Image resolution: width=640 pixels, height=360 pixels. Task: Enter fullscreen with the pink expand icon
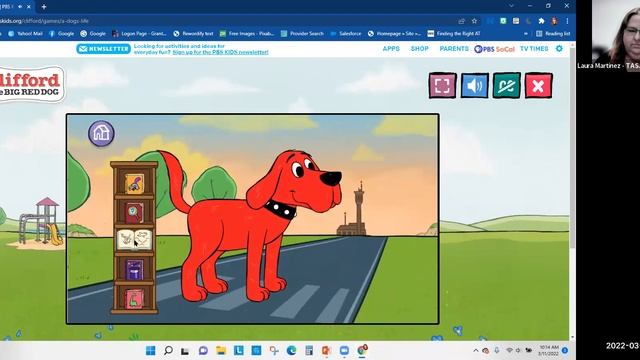[x=442, y=85]
